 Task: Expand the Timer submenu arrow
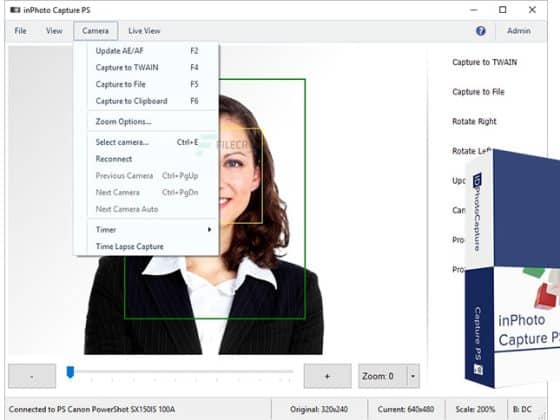pos(210,230)
